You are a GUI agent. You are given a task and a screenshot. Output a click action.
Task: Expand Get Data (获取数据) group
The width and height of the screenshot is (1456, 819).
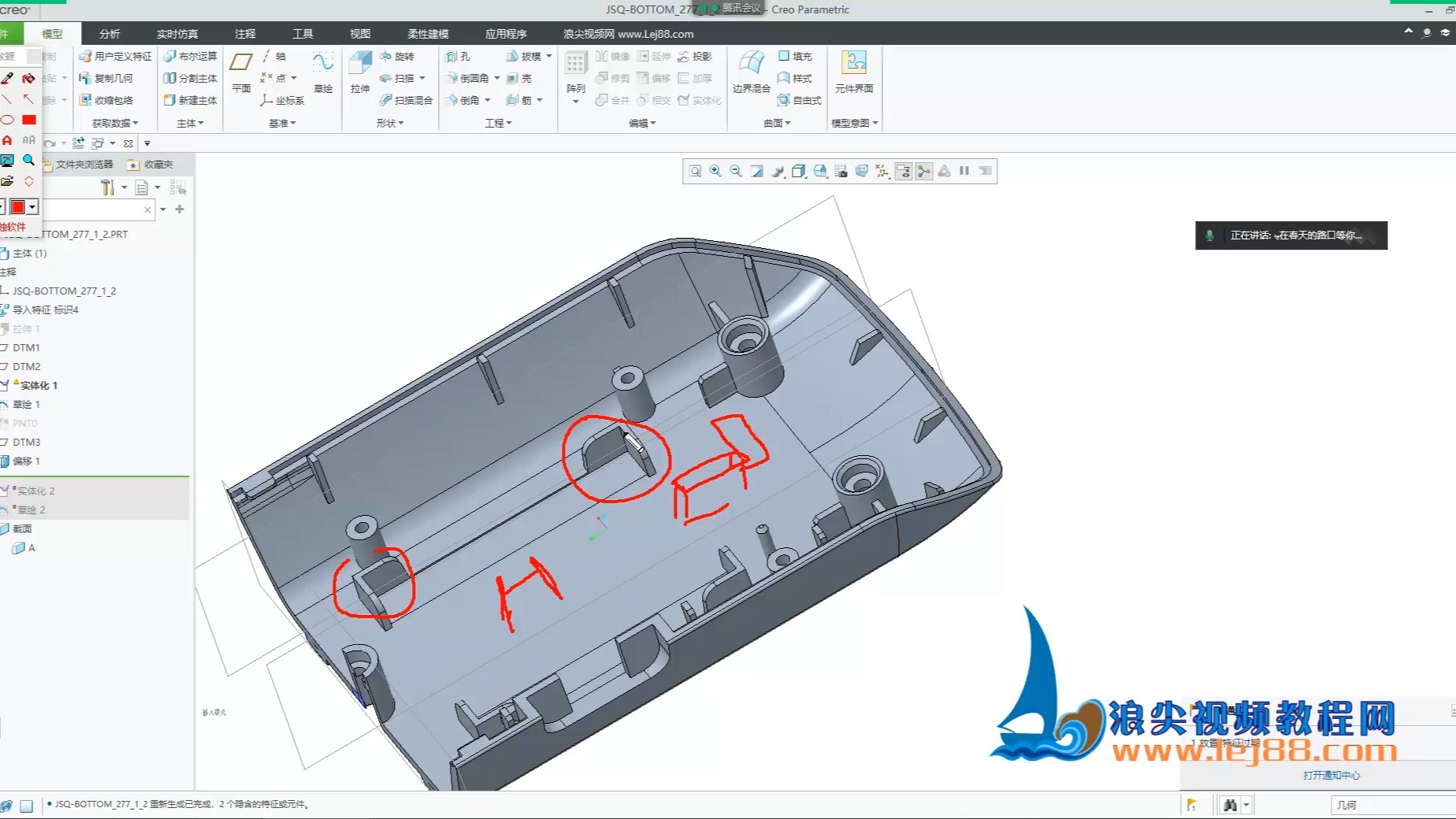click(x=115, y=123)
